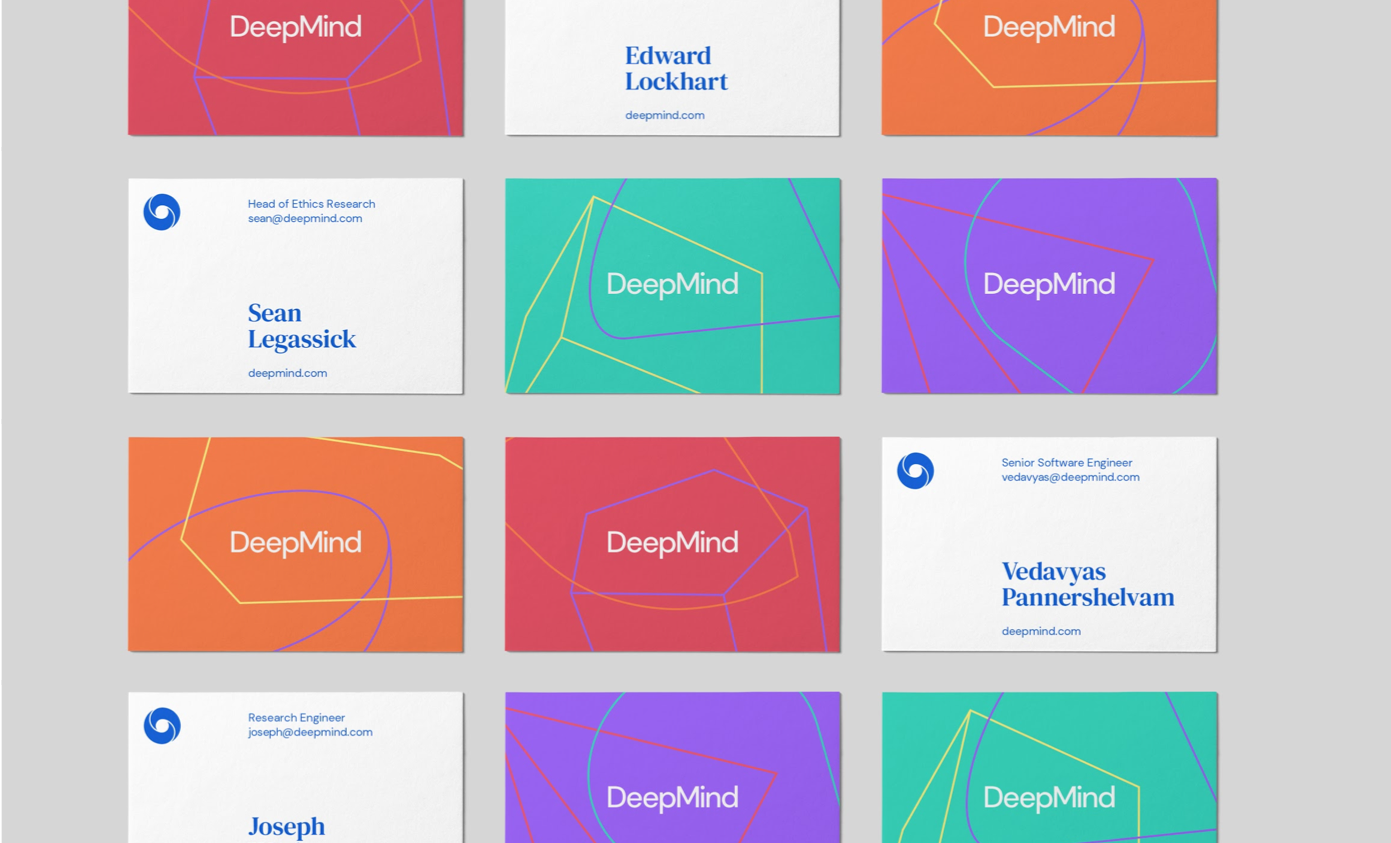Click DeepMind wordmark on the teal card cropped at bottom
Screen dimensions: 1391x843
click(x=1049, y=798)
